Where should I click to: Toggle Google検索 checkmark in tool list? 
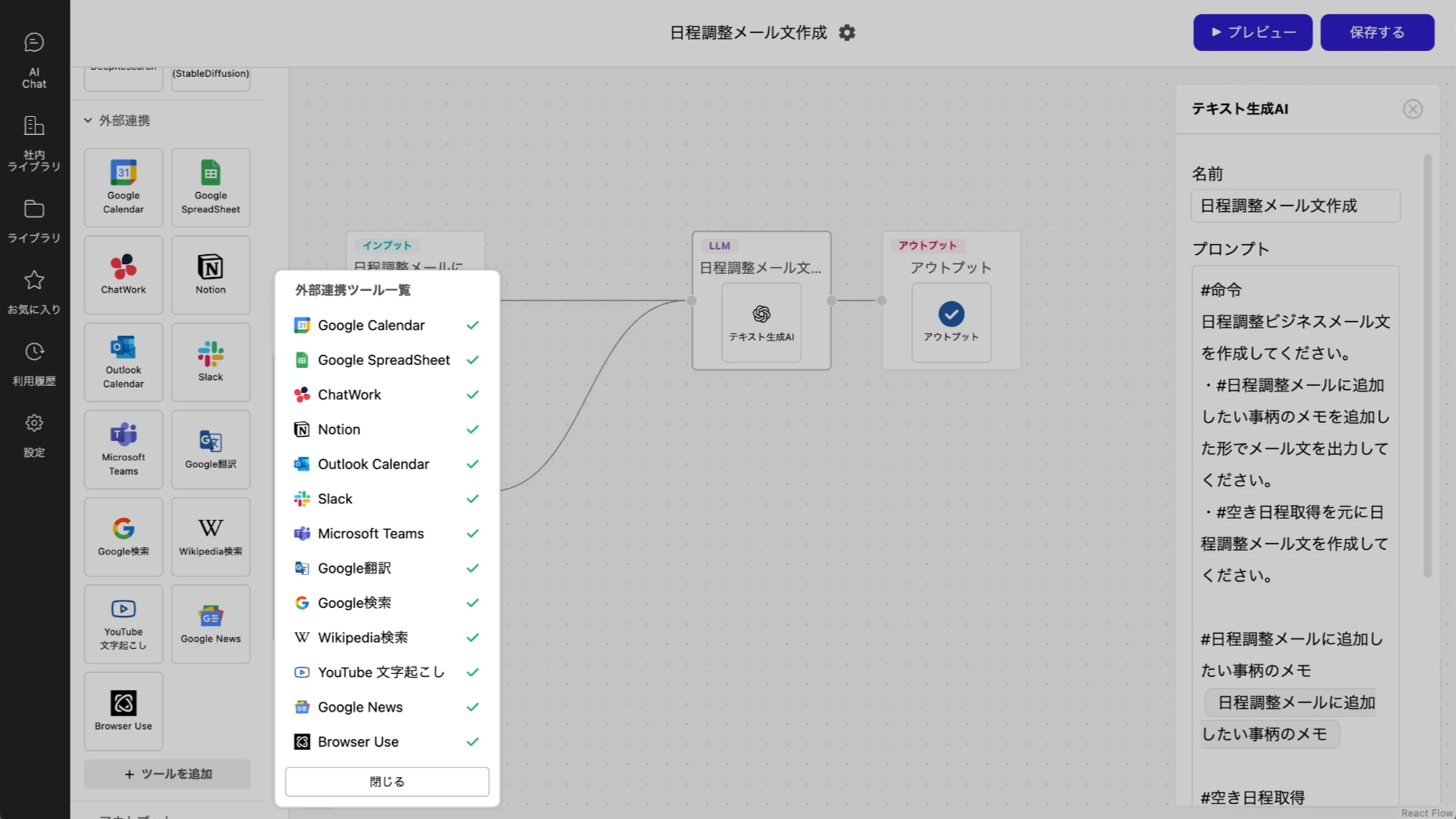coord(472,603)
